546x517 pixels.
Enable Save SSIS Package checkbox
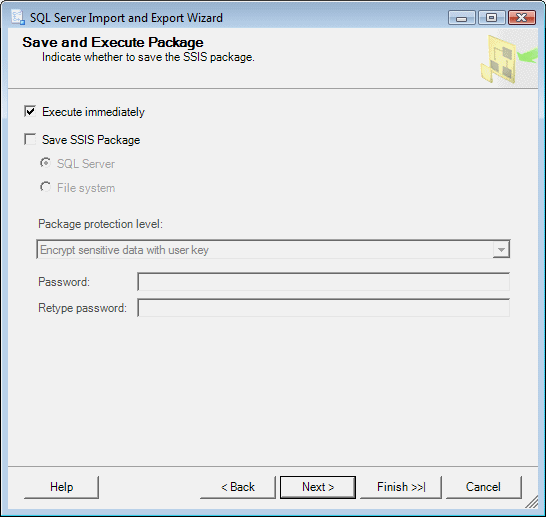tap(30, 139)
